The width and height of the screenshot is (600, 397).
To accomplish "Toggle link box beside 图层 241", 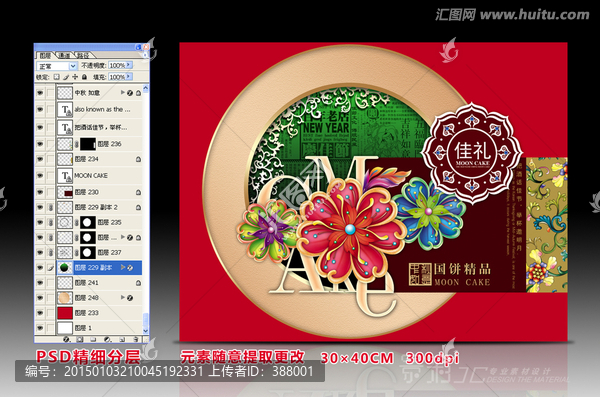I will (x=50, y=283).
